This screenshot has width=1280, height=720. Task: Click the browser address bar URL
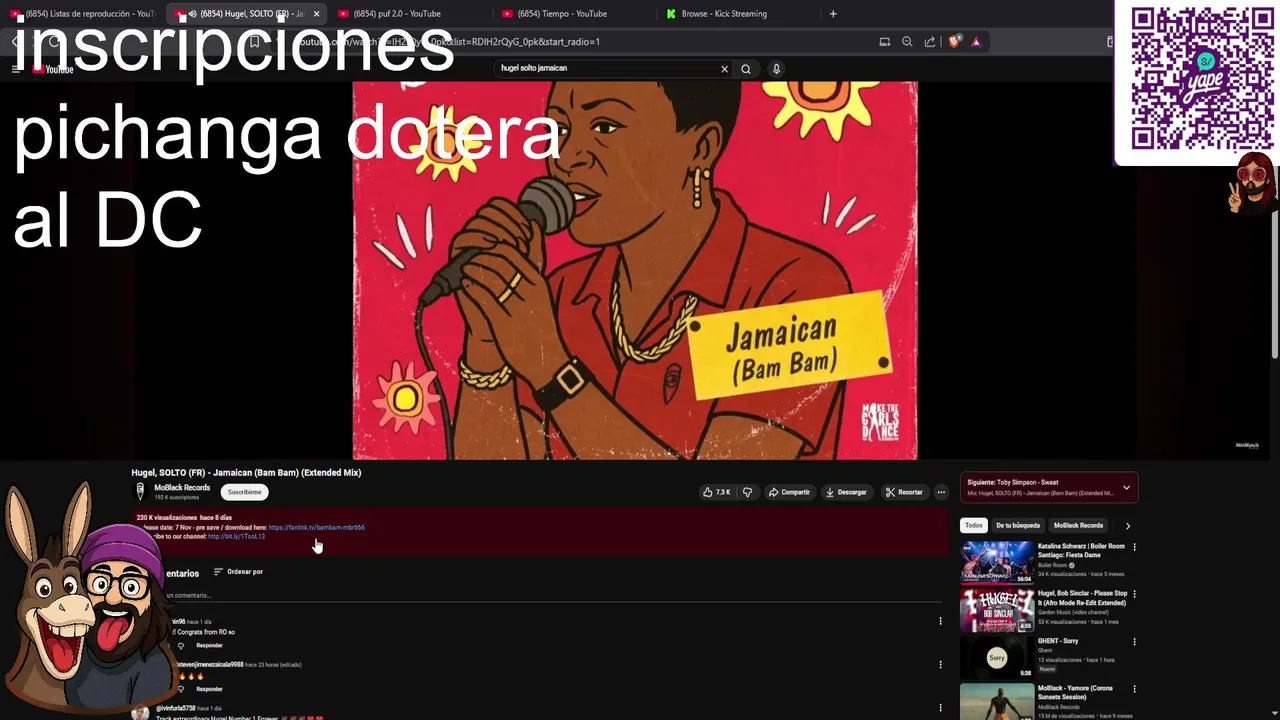click(x=450, y=42)
